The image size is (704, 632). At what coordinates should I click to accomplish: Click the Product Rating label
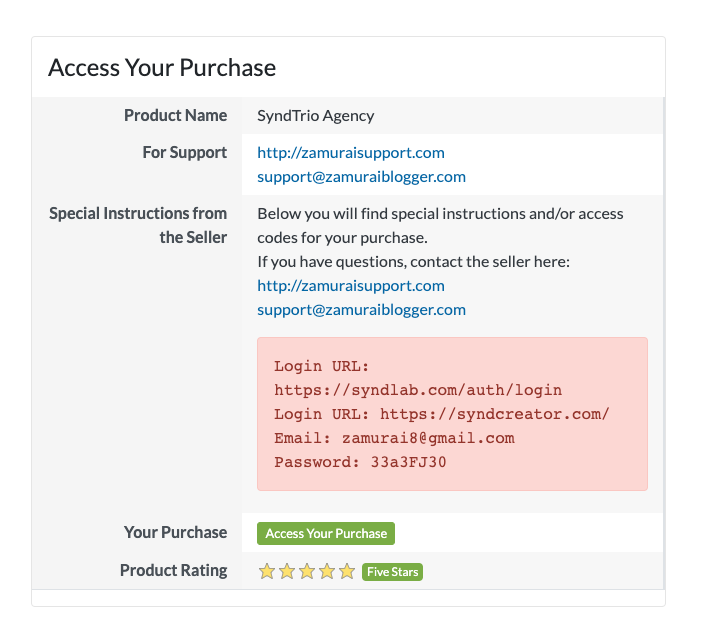pyautogui.click(x=173, y=571)
